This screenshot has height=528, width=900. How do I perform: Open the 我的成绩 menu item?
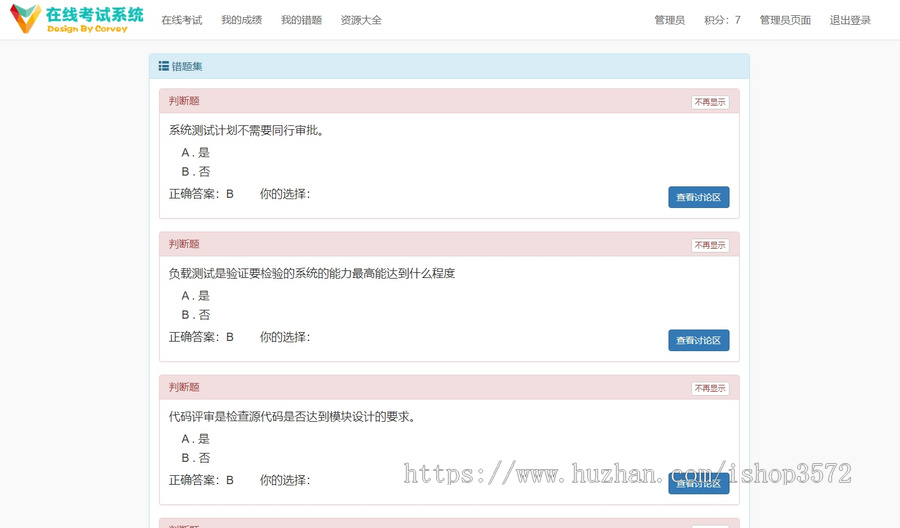click(x=242, y=20)
